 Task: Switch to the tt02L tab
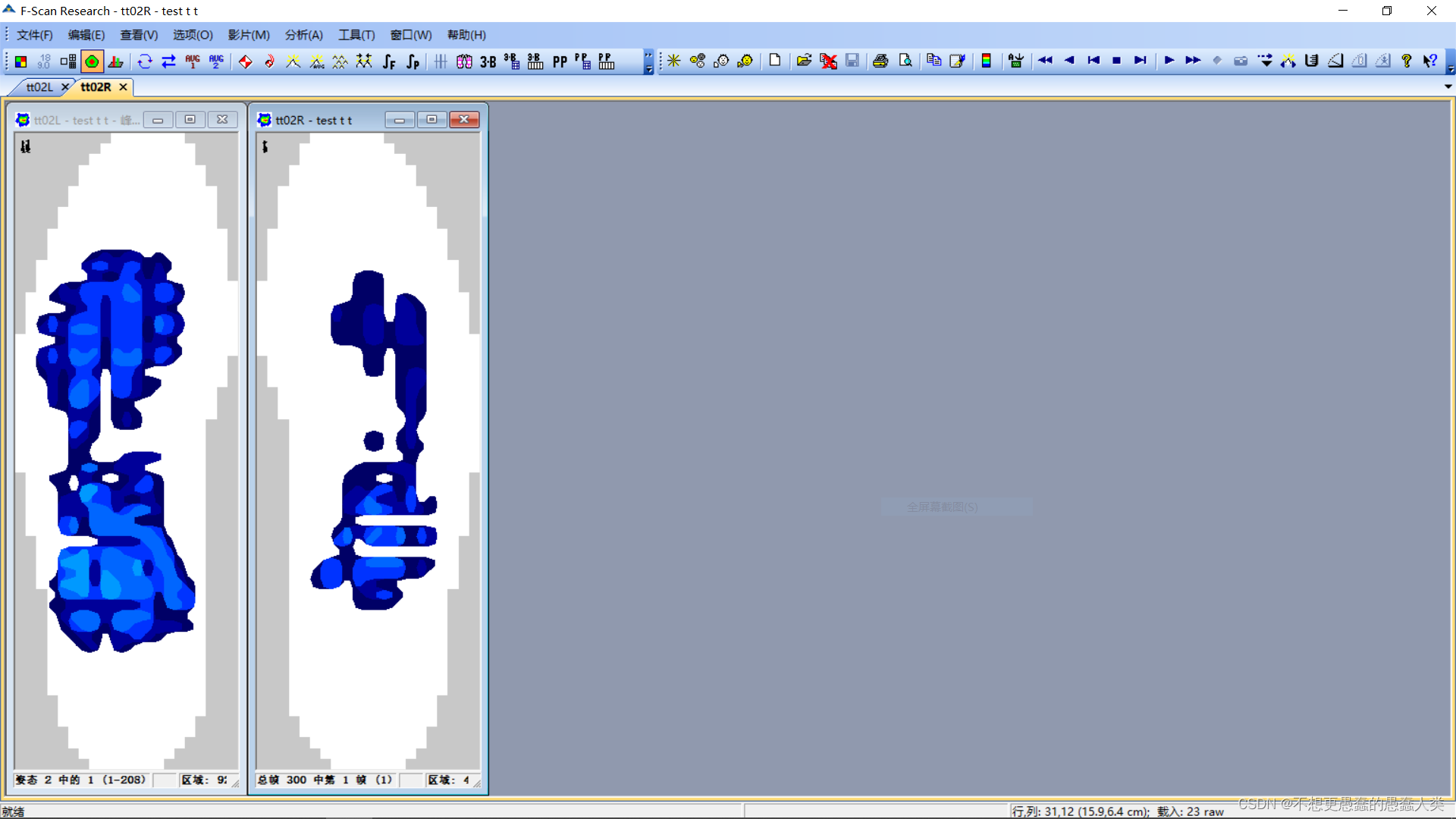coord(39,87)
